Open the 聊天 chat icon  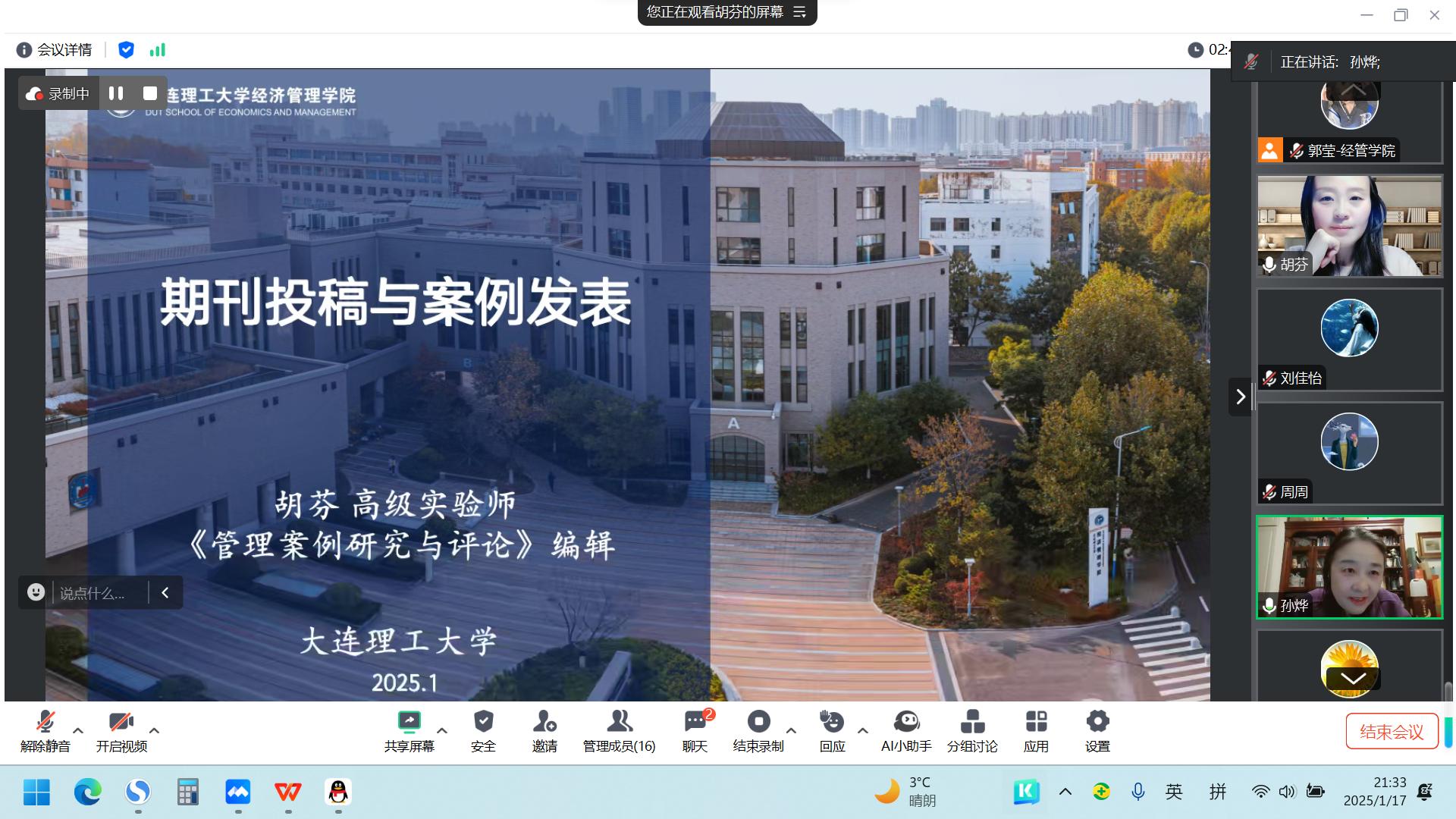[695, 722]
